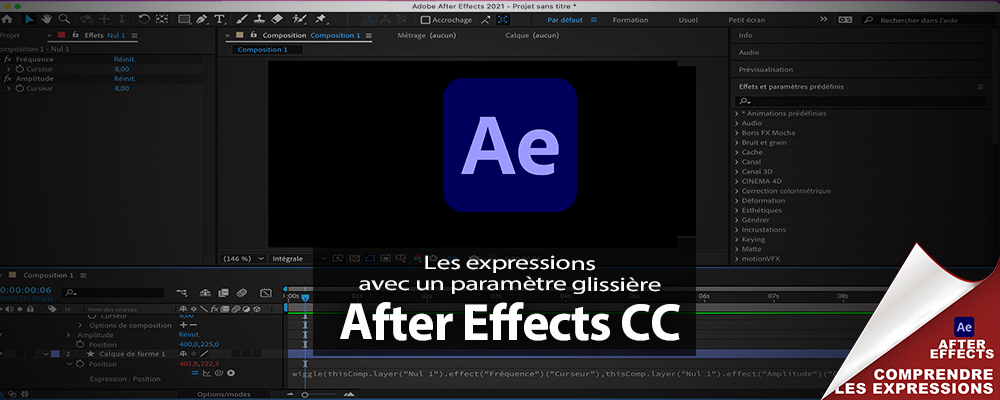The height and width of the screenshot is (400, 1000).
Task: Click the timeline layer search field
Action: 113,293
